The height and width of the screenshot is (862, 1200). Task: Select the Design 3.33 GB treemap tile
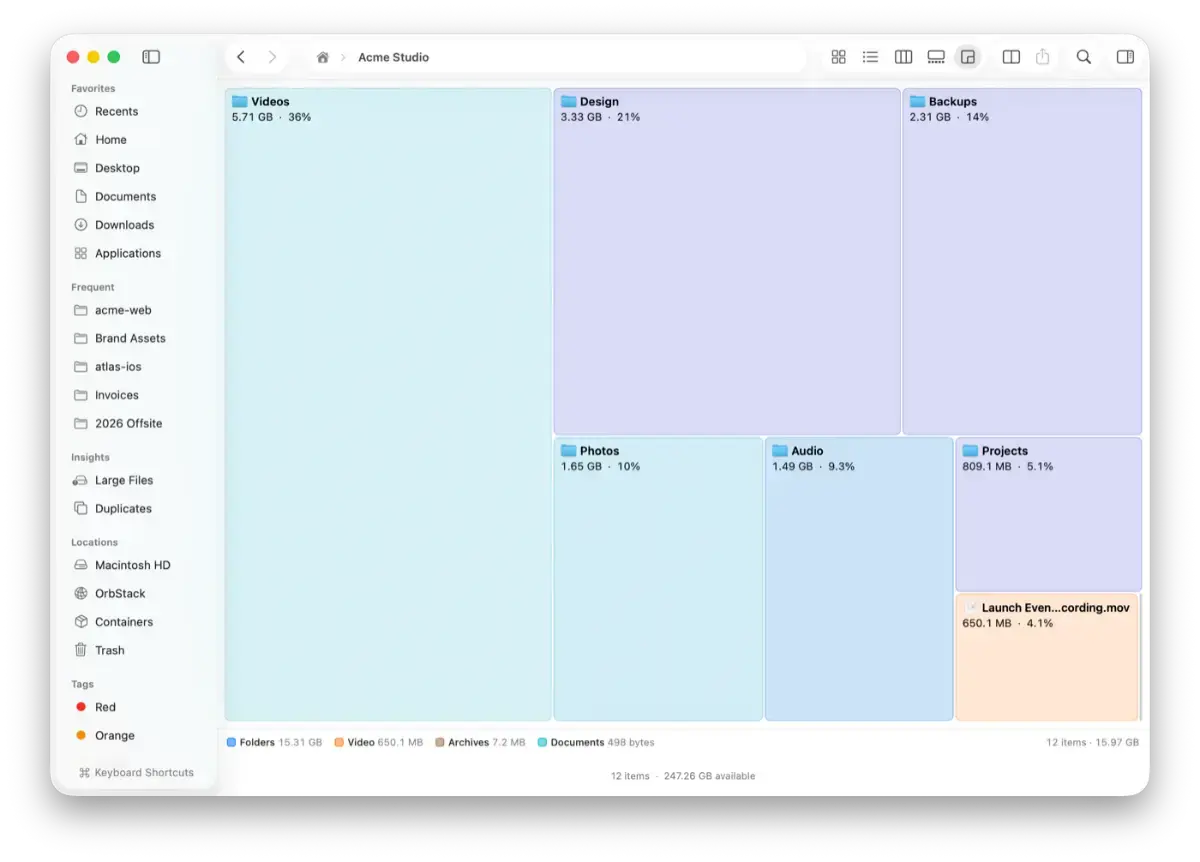727,261
